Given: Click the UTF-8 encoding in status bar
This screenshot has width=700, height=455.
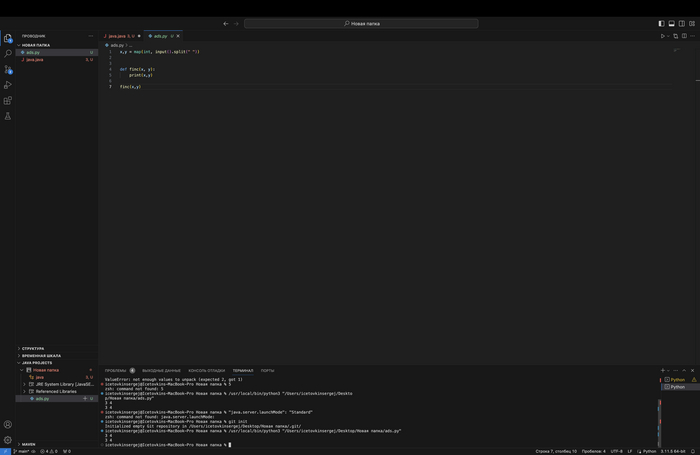Looking at the screenshot, I should pos(616,451).
